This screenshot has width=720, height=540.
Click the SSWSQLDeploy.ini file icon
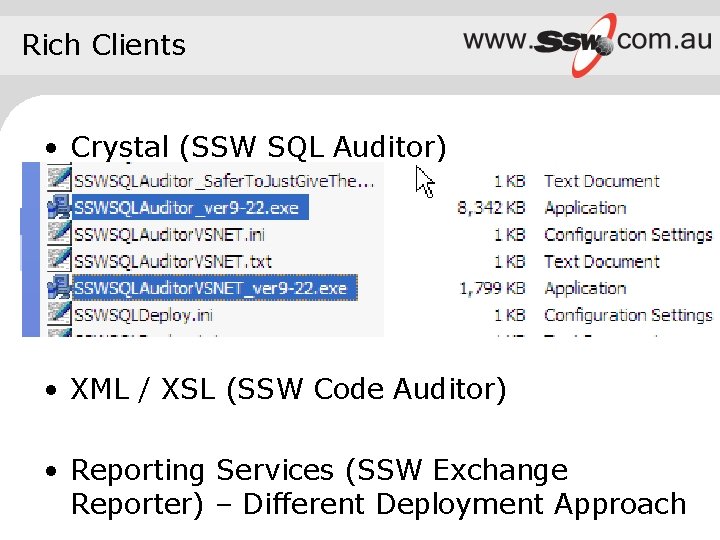tap(59, 314)
